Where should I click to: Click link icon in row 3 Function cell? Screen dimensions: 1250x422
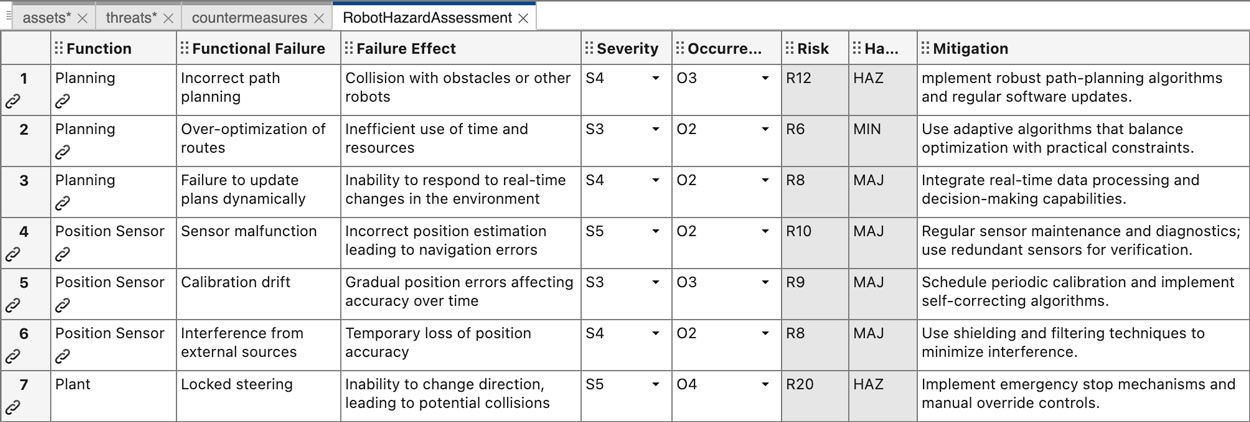click(62, 203)
